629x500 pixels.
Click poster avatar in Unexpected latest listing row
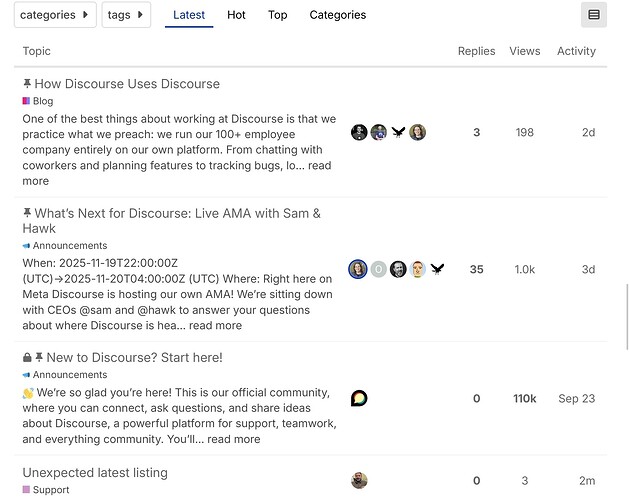pos(359,480)
